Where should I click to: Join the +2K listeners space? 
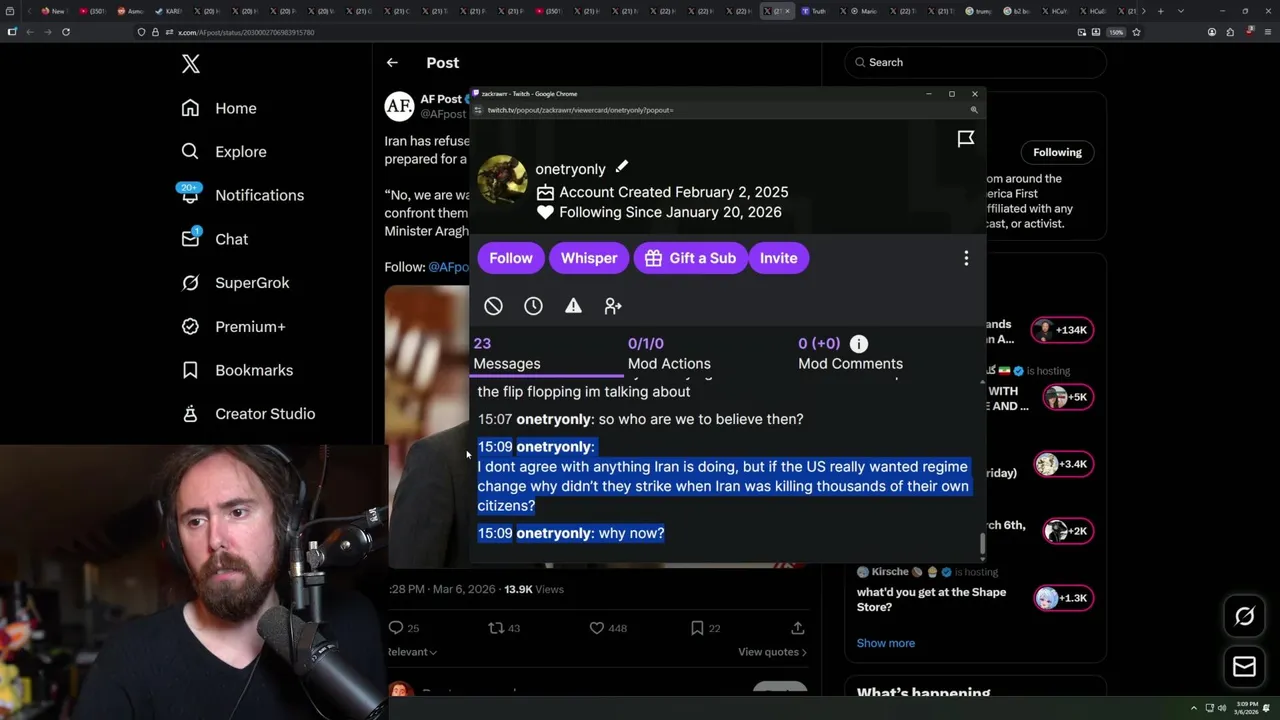(1067, 531)
